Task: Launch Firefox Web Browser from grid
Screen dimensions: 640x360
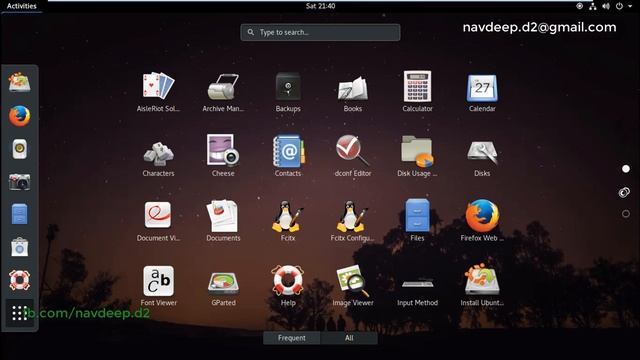Action: [x=482, y=221]
